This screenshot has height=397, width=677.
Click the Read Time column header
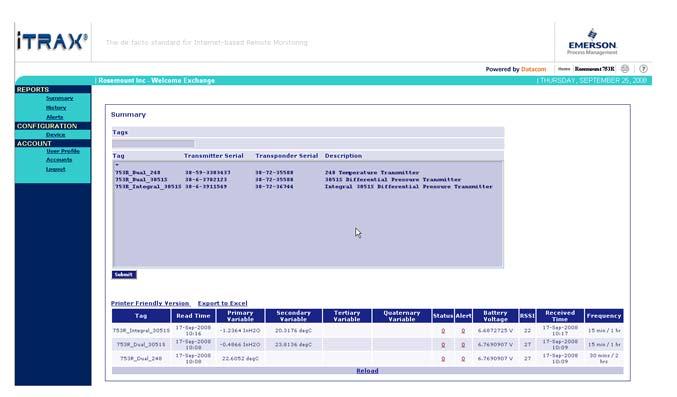193,316
